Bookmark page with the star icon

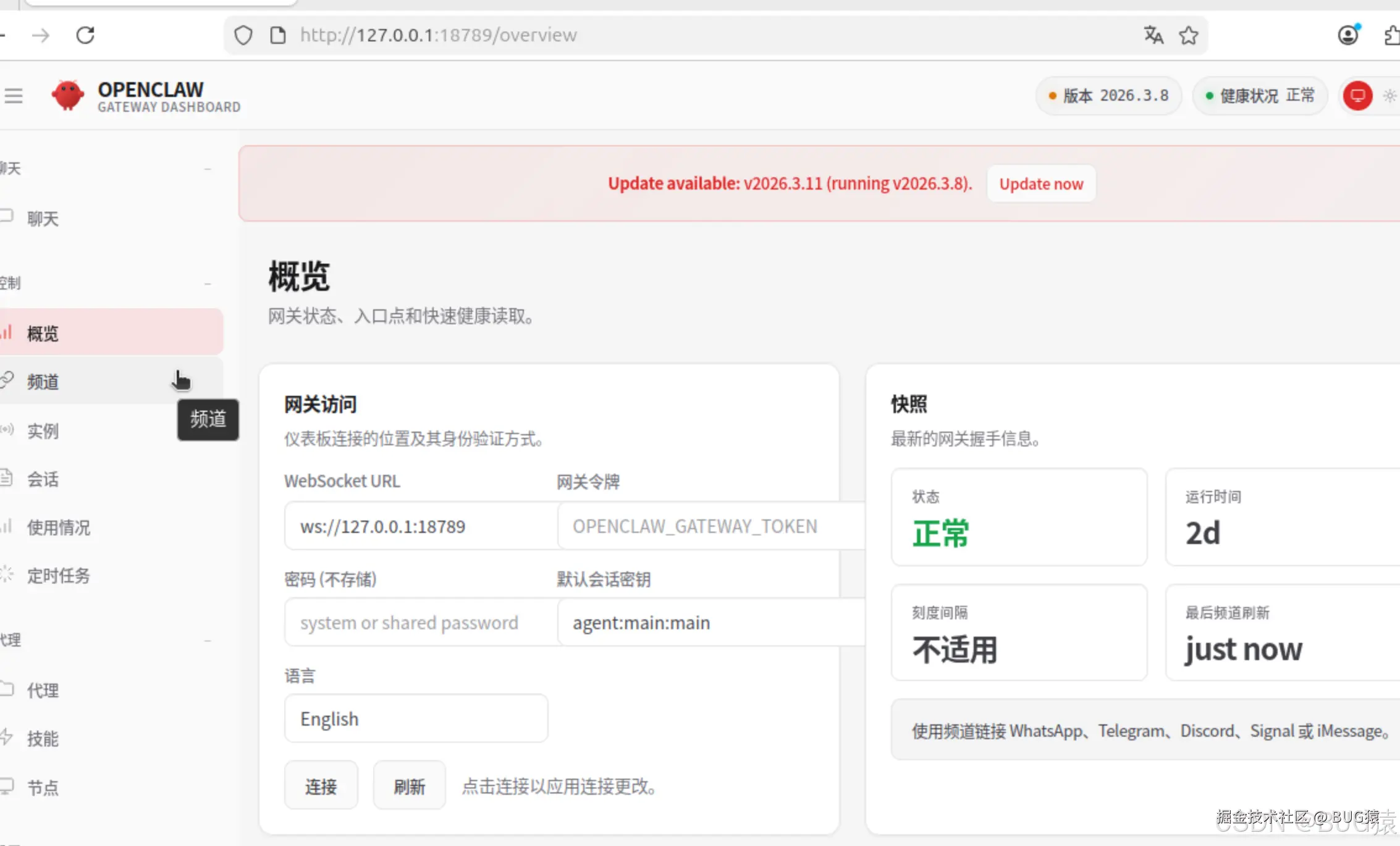1188,35
